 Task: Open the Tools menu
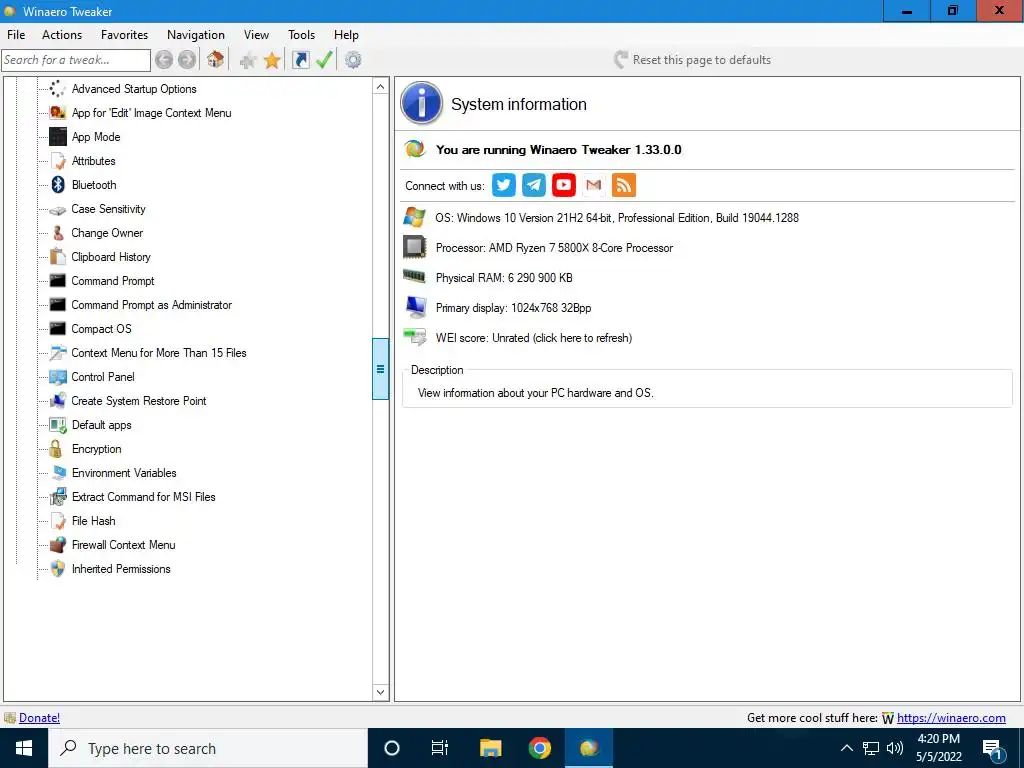click(x=301, y=35)
